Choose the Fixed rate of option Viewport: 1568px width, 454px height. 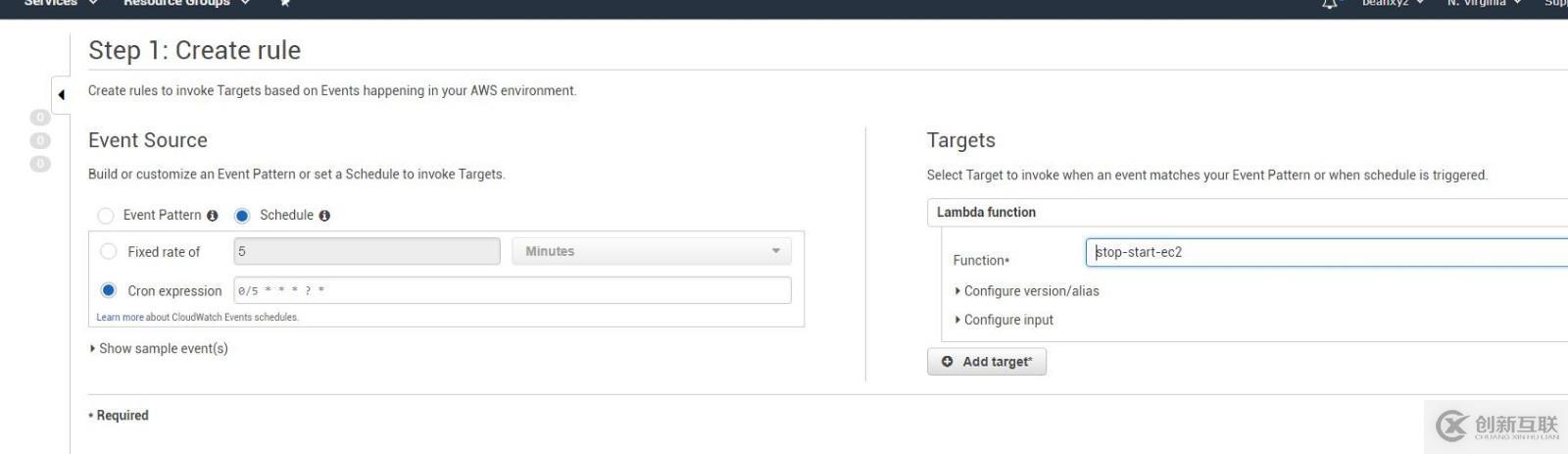[x=109, y=252]
